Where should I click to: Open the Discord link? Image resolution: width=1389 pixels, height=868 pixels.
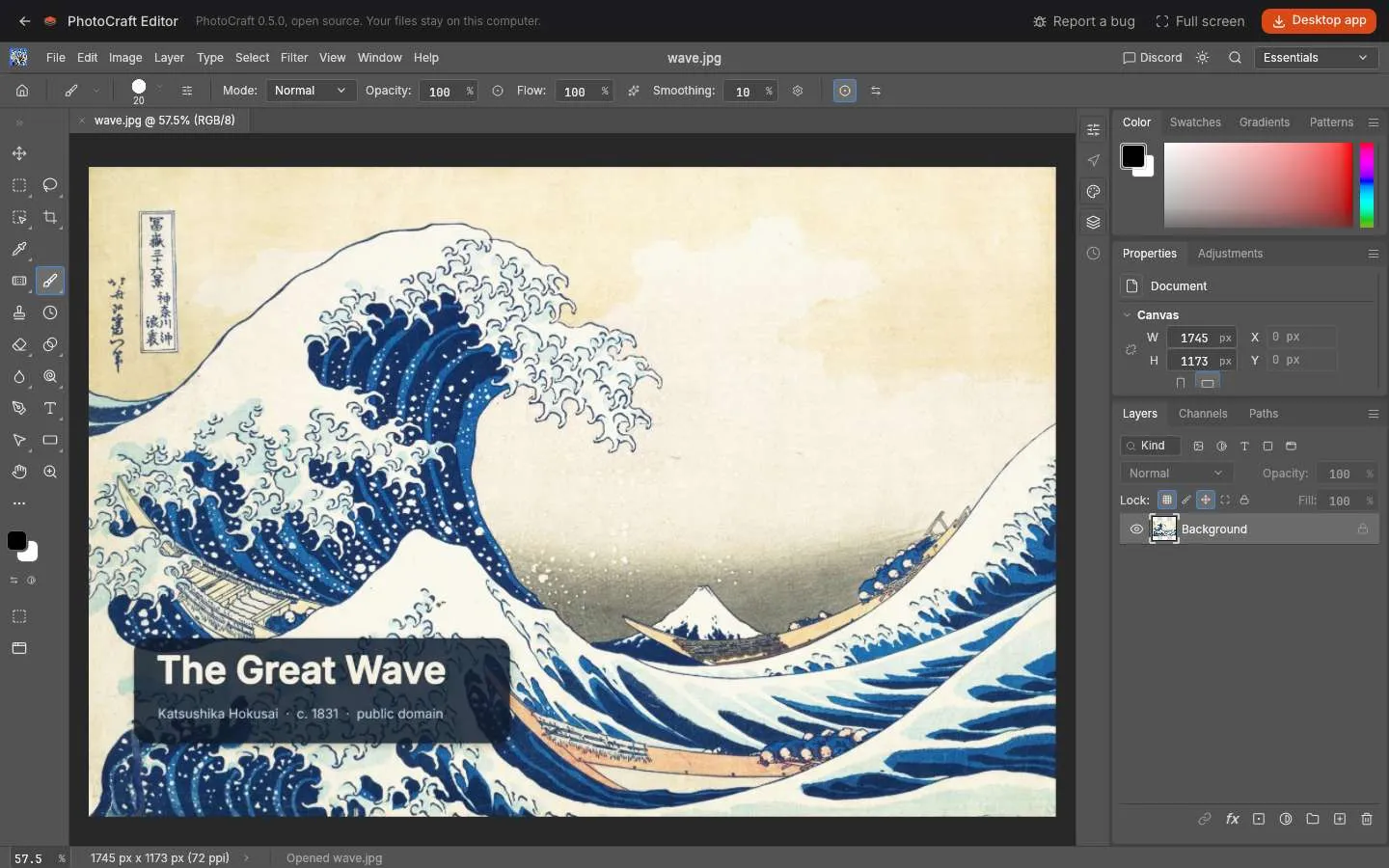(1152, 58)
